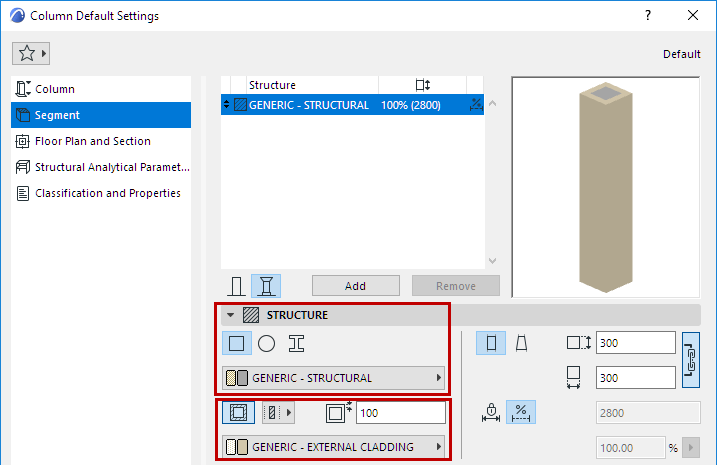Open Structural Analytical Parameters page

(101, 167)
